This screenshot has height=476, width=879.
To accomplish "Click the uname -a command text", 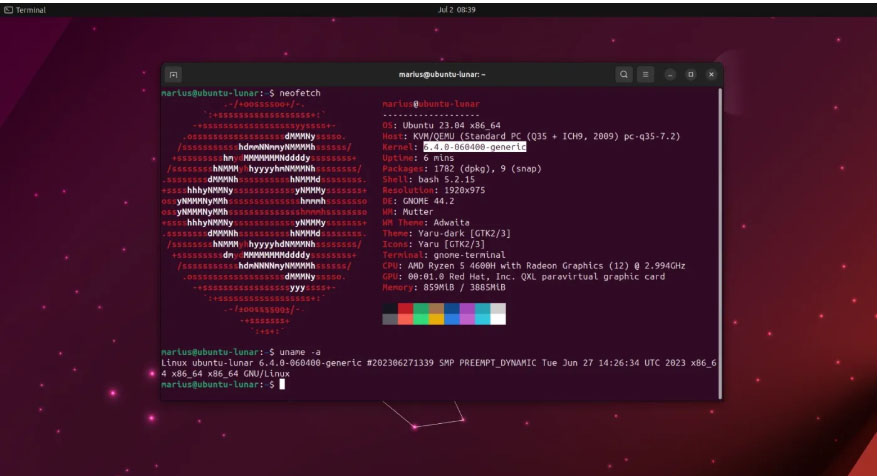I will click(300, 352).
